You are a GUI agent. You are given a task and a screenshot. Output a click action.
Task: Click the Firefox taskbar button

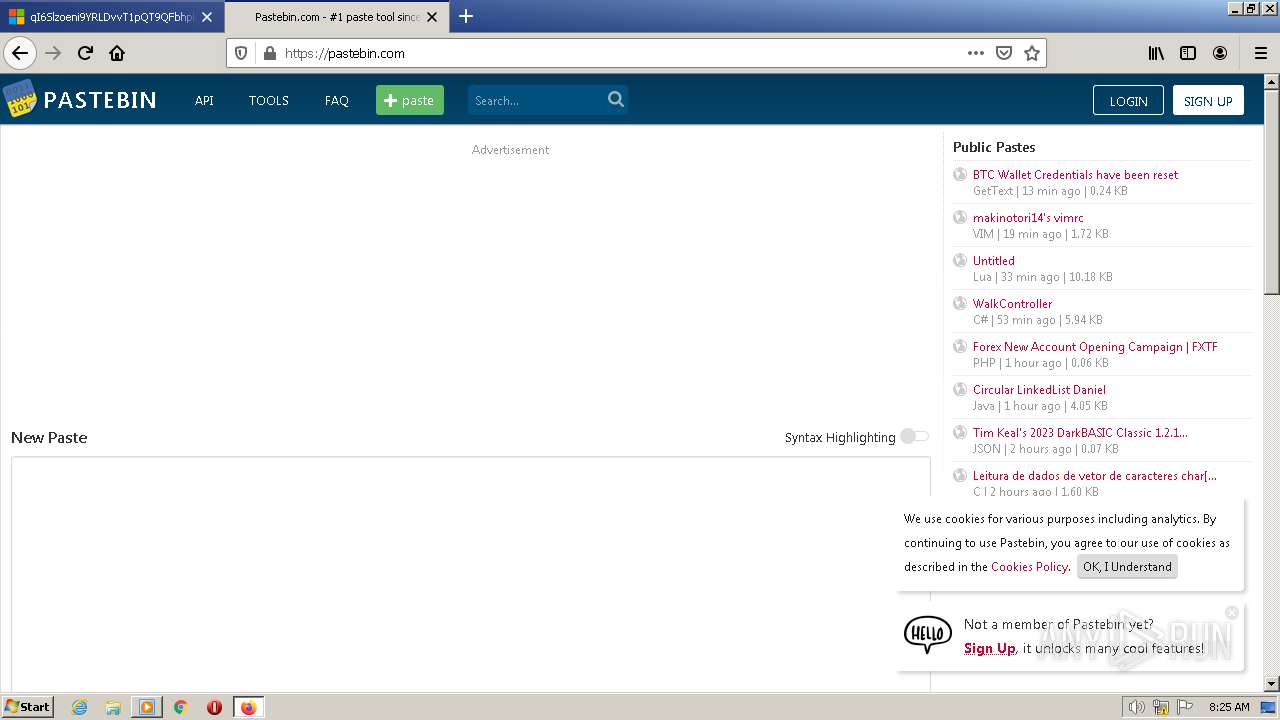248,707
